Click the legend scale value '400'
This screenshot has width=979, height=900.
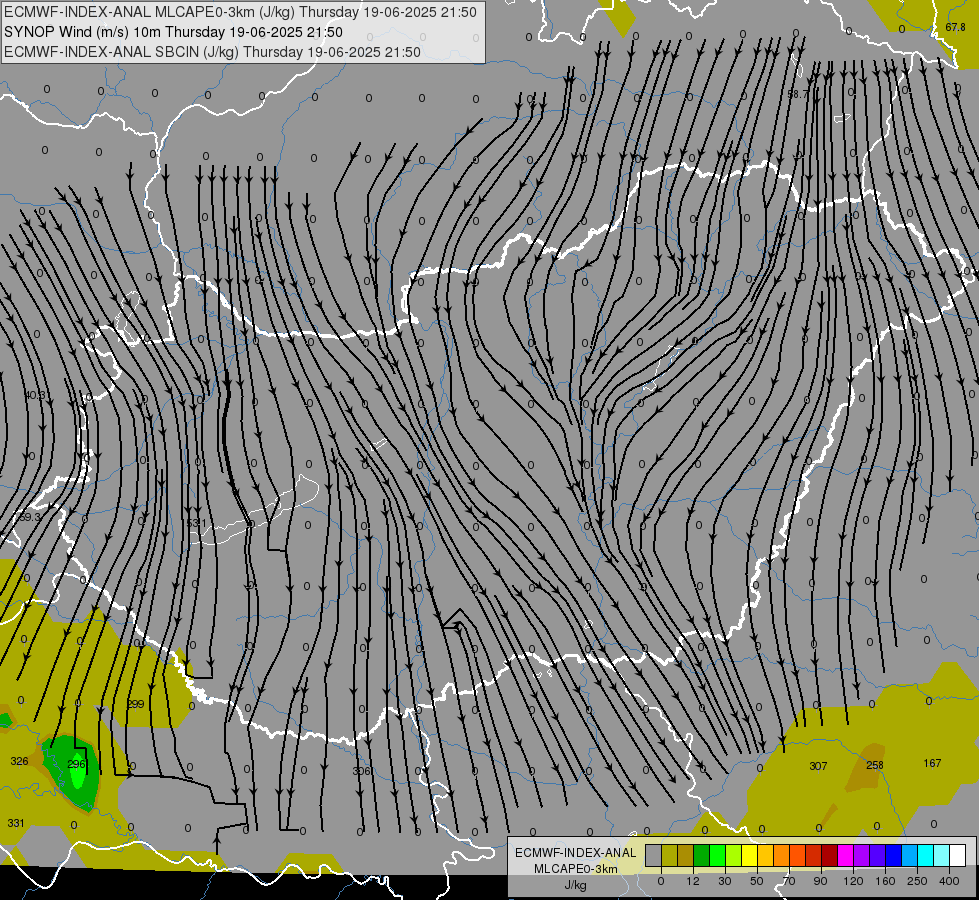coord(949,881)
